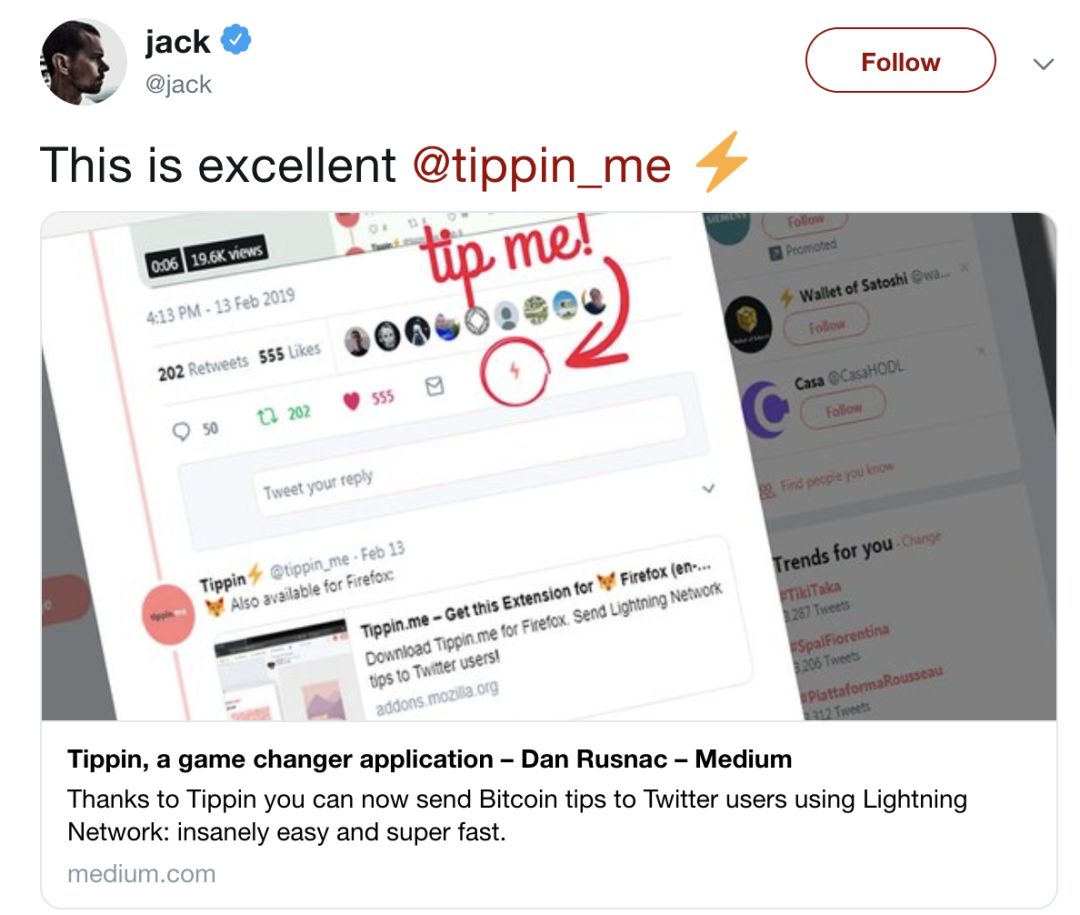This screenshot has height=915, width=1080.
Task: Follow the Casa @CasaHODL account
Action: pos(843,408)
